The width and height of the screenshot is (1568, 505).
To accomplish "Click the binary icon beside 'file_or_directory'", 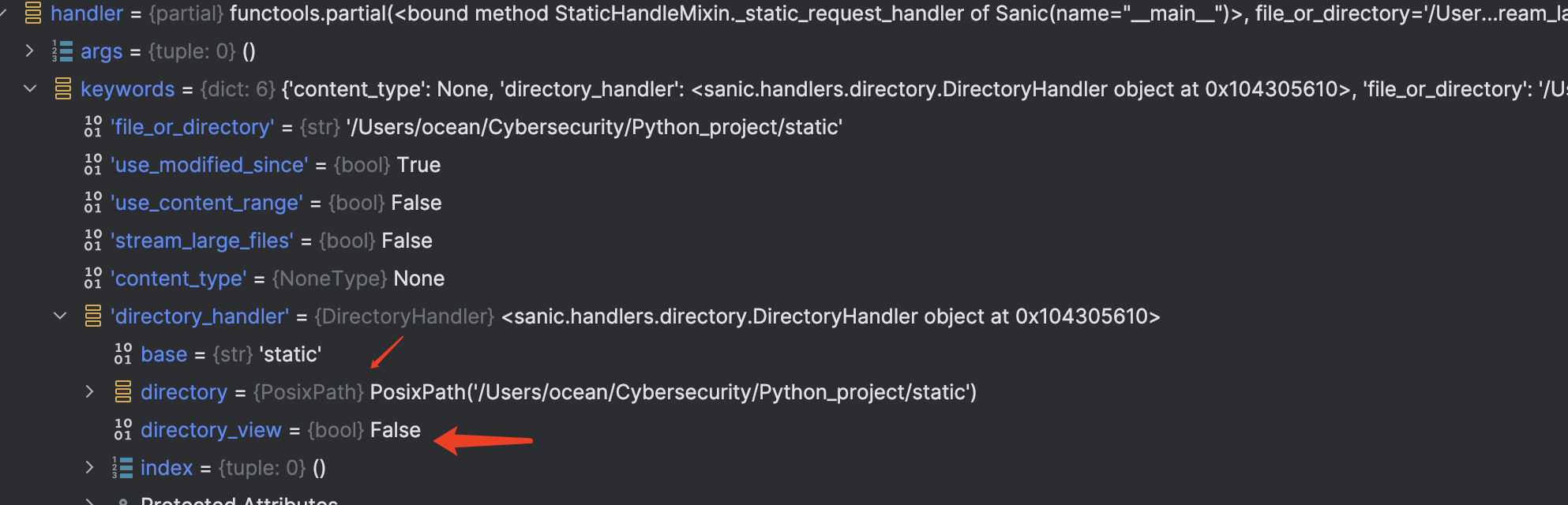I will [x=93, y=127].
